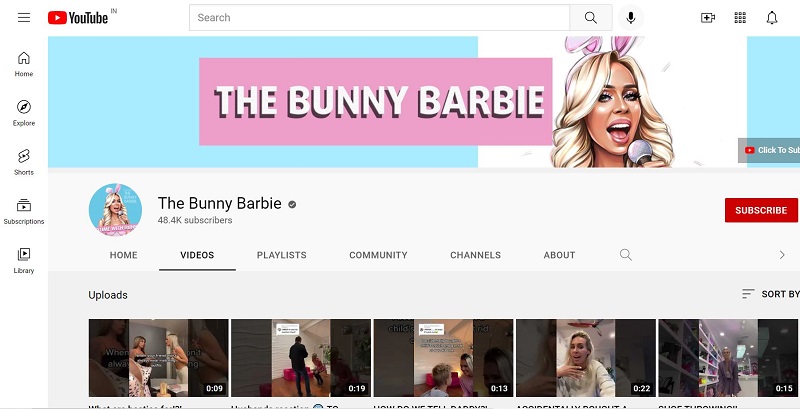Open the 0:09 video thumbnail

click(x=158, y=358)
